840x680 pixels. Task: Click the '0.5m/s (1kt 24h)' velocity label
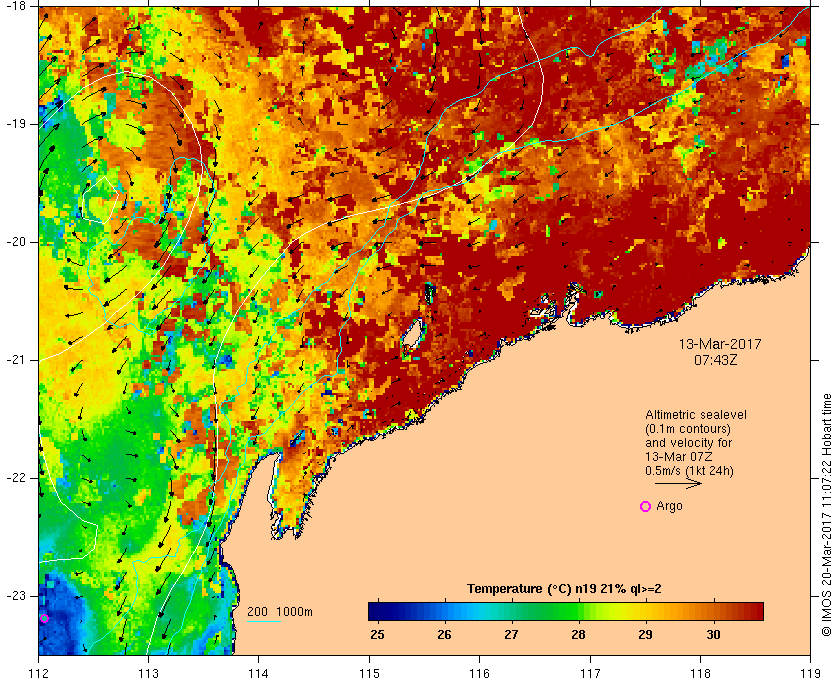click(689, 471)
